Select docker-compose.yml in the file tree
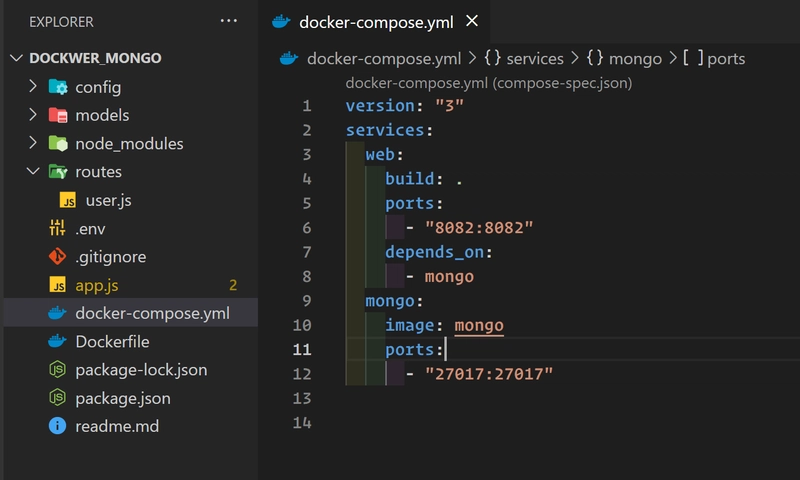Image resolution: width=800 pixels, height=480 pixels. [153, 313]
